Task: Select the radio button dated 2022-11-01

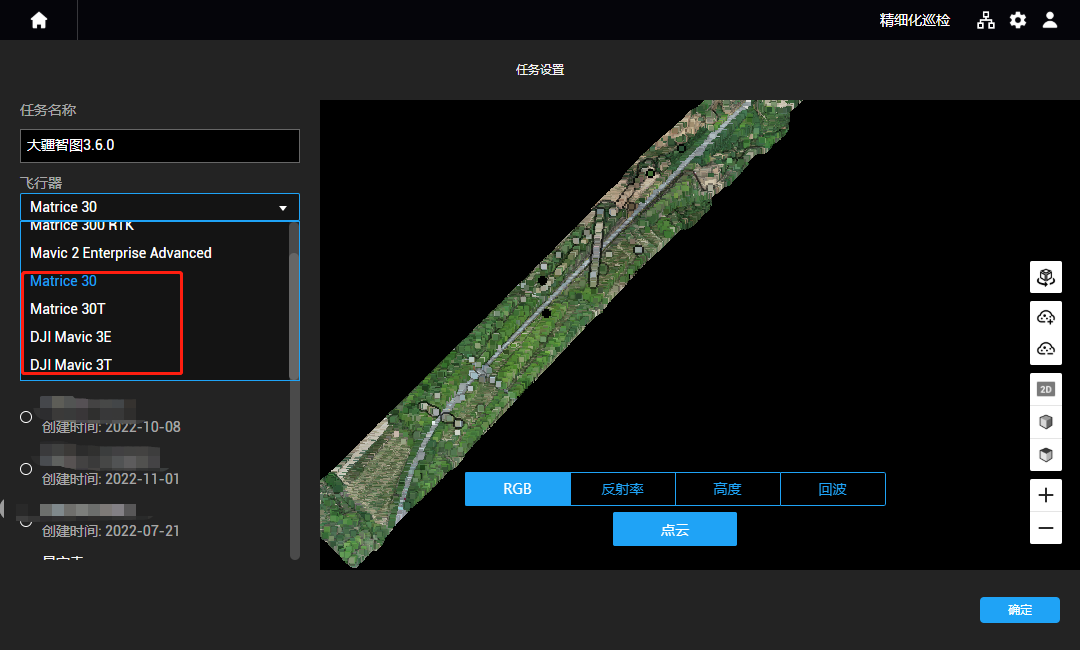Action: [x=26, y=469]
